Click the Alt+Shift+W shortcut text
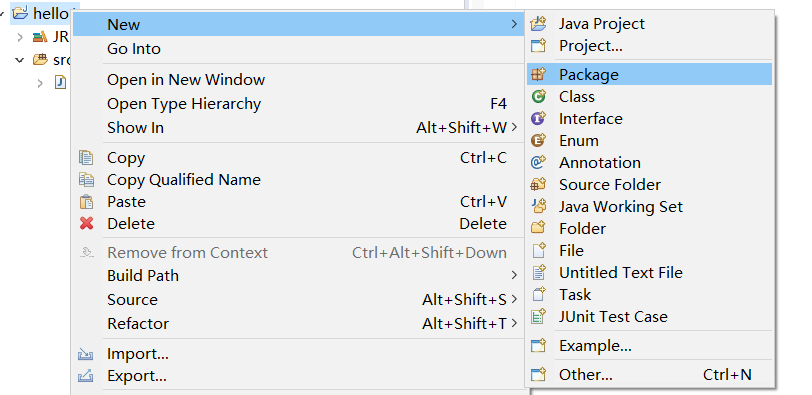The image size is (812, 395). coord(461,128)
